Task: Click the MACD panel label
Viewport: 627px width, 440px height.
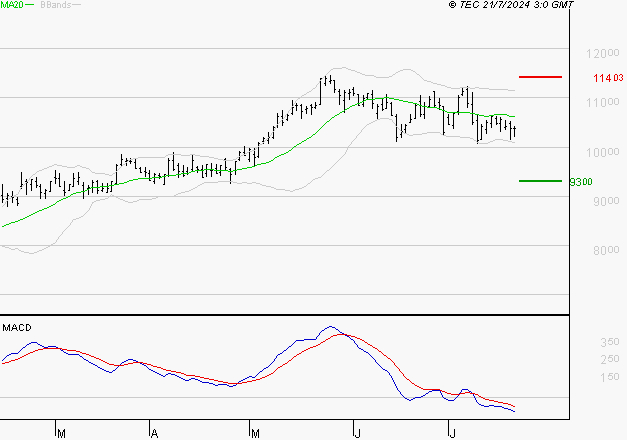Action: (17, 328)
